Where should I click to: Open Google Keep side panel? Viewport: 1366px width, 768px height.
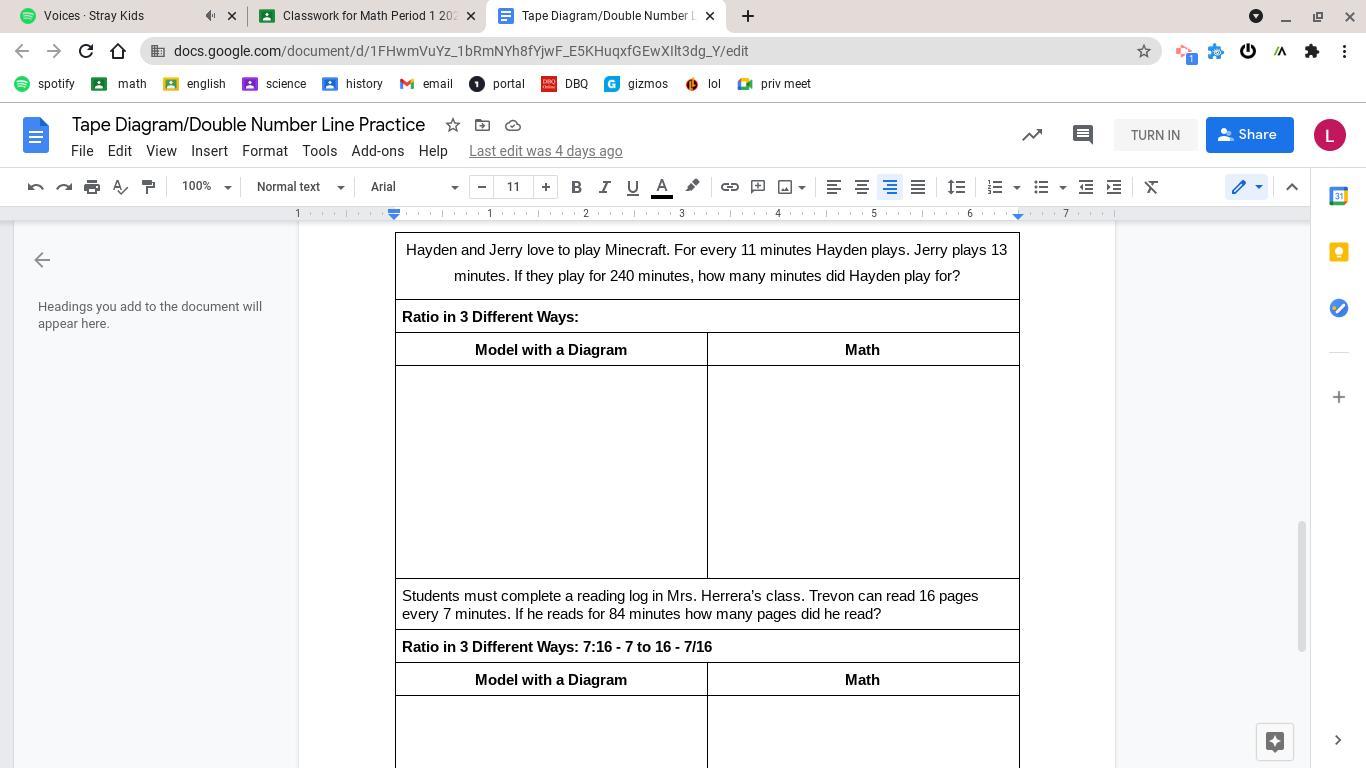tap(1338, 252)
